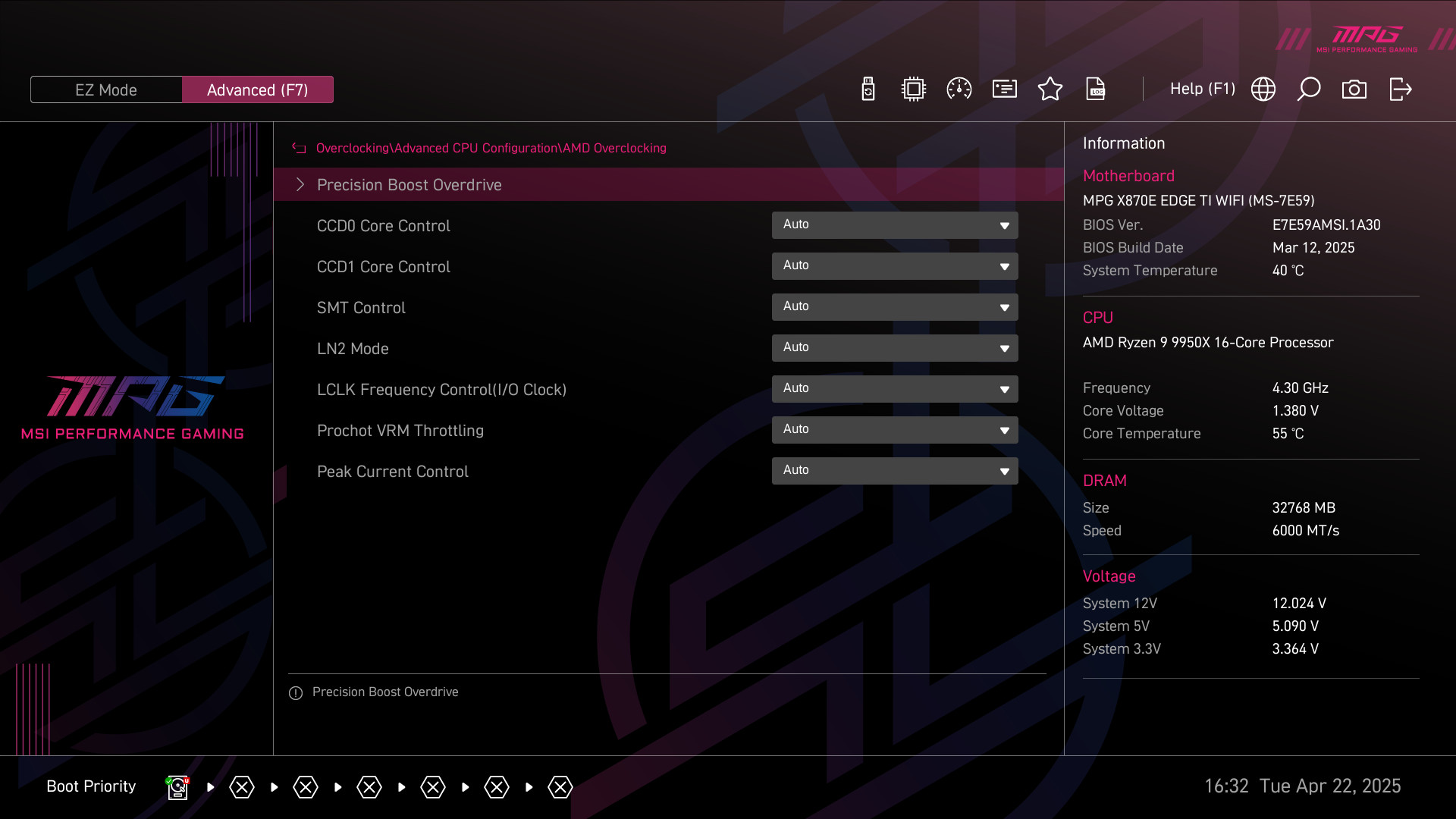1456x819 pixels.
Task: Click the MPG X870E EDGE TI WIFI board name
Action: tap(1199, 201)
